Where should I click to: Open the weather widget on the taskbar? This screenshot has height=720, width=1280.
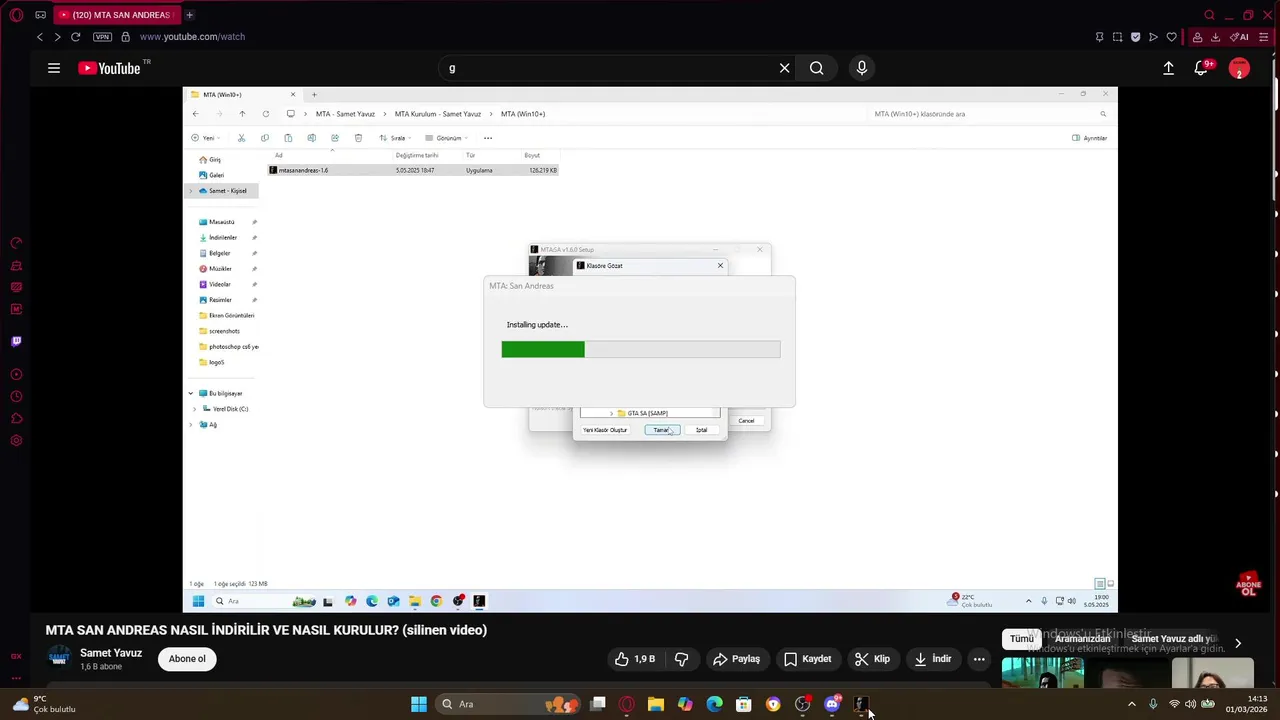[45, 704]
